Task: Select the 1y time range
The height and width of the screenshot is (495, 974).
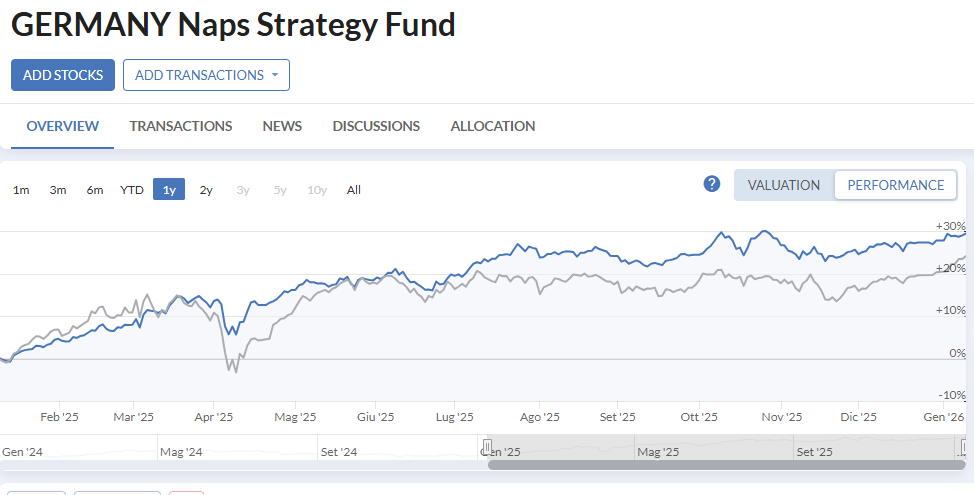Action: [169, 189]
